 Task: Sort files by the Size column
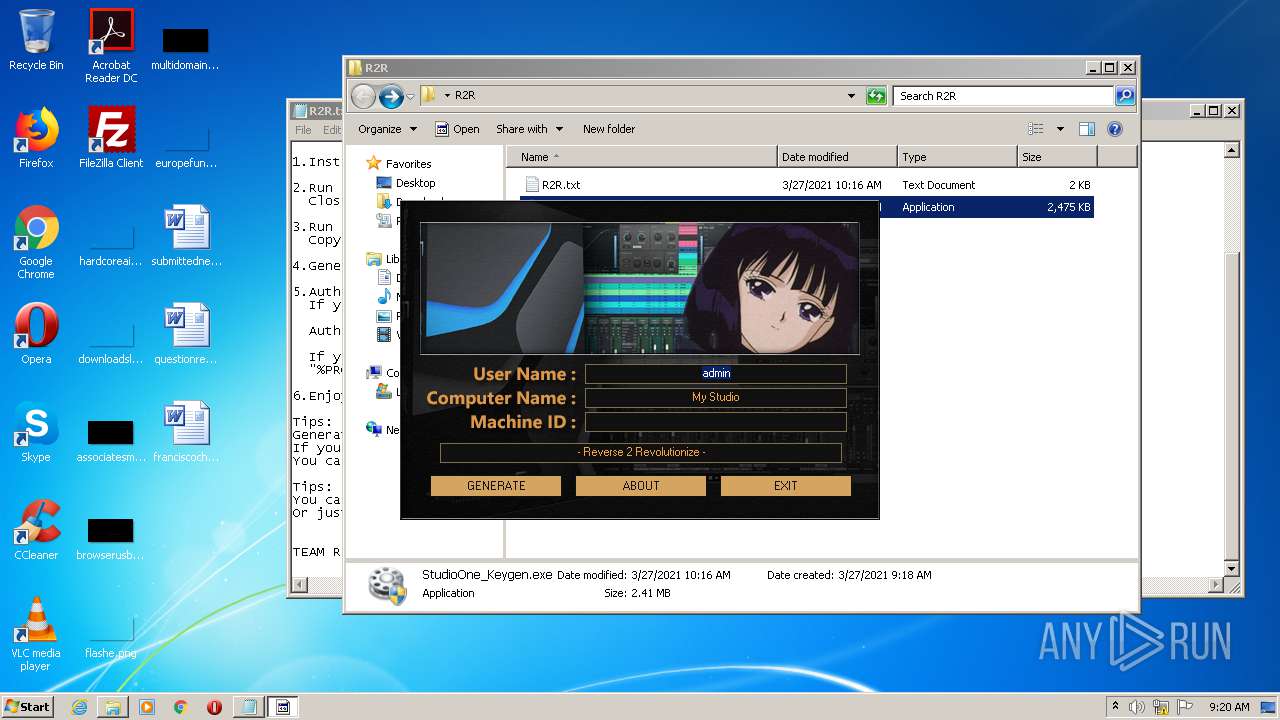tap(1056, 157)
